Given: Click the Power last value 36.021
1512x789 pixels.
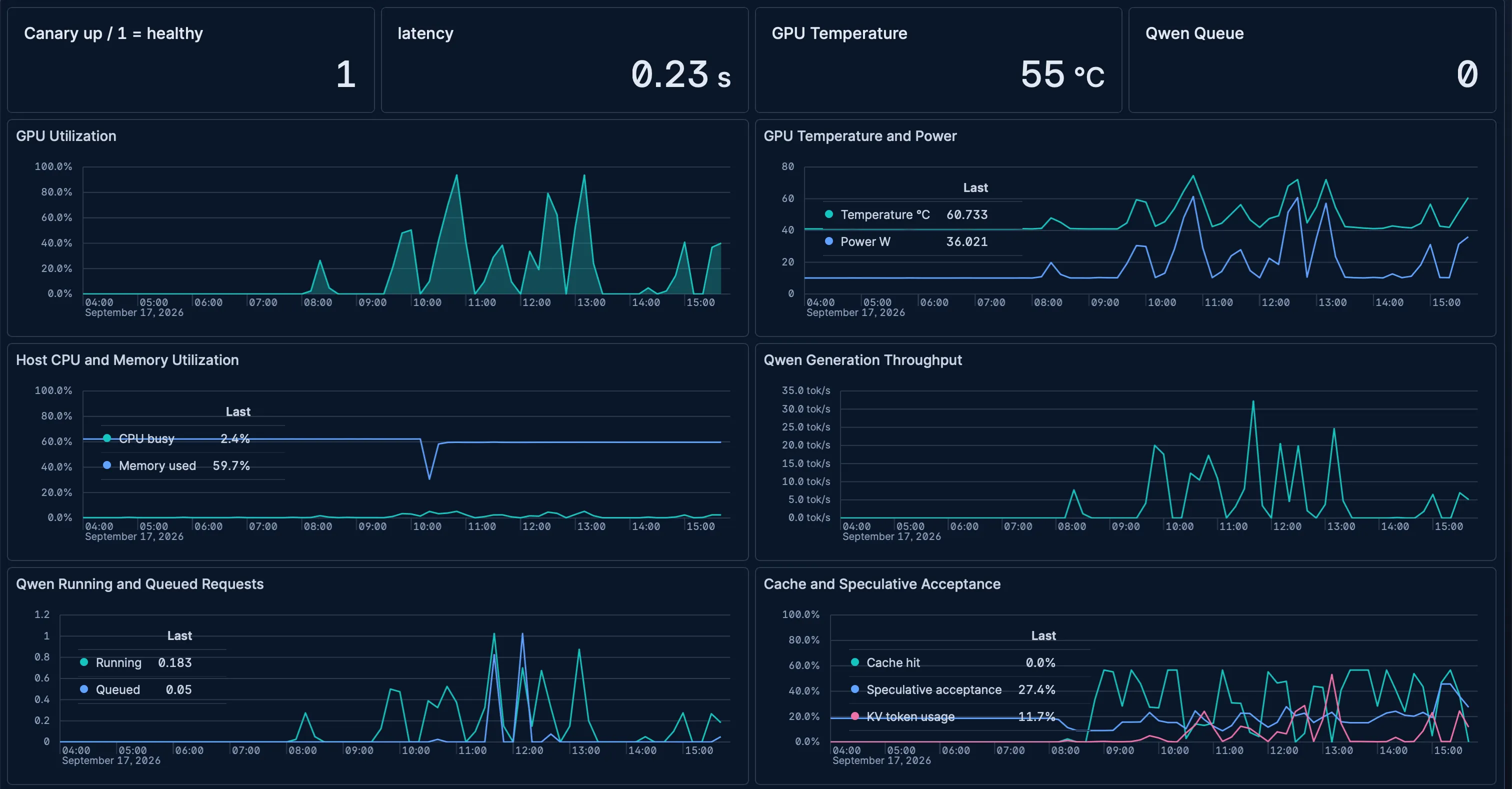Looking at the screenshot, I should tap(966, 242).
